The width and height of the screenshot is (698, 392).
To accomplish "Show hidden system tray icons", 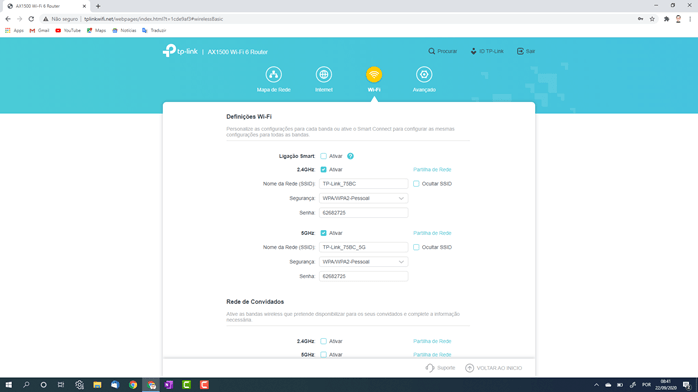I will pyautogui.click(x=597, y=385).
